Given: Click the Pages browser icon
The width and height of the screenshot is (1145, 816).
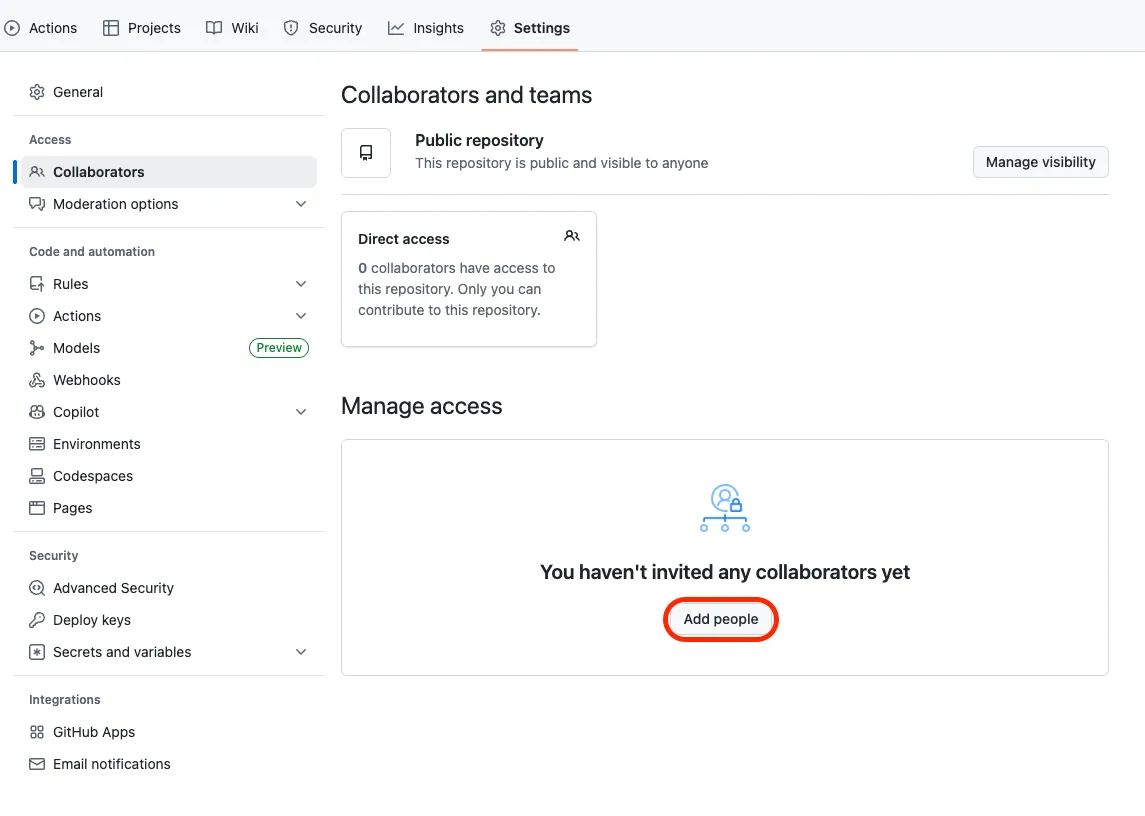Looking at the screenshot, I should tap(37, 508).
